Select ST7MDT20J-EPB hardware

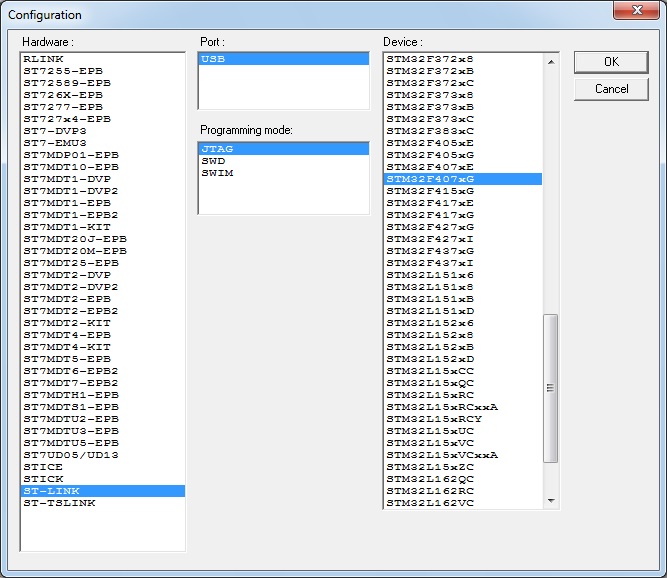click(x=103, y=239)
